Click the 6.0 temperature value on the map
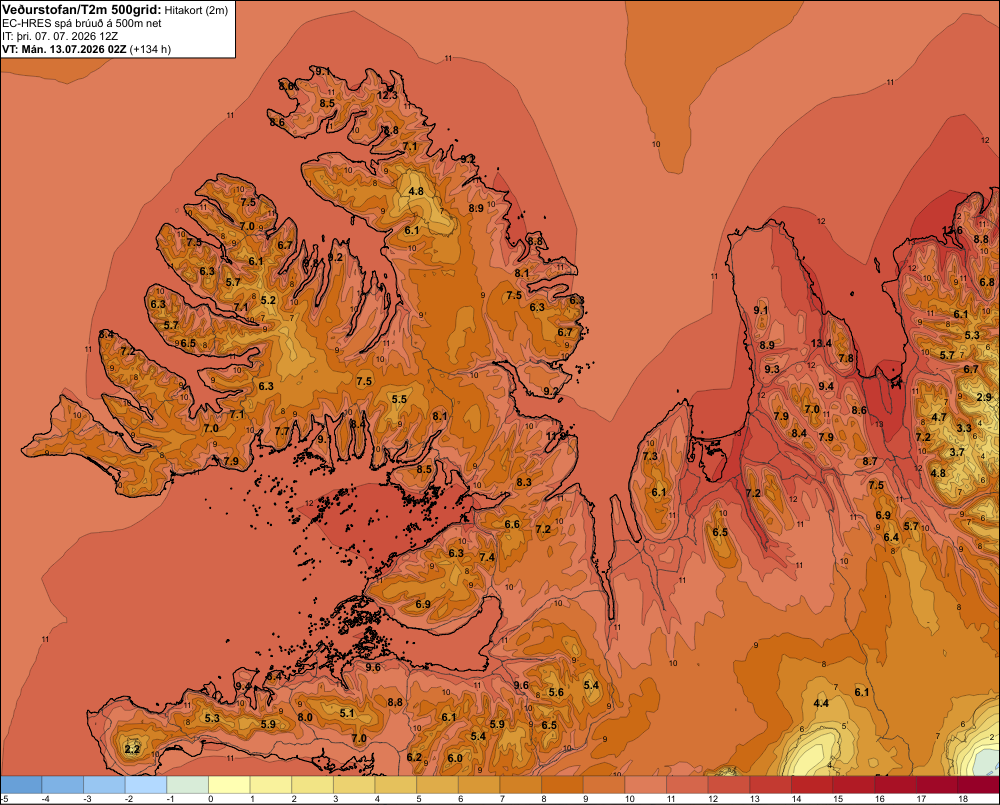This screenshot has height=805, width=1000. [455, 758]
